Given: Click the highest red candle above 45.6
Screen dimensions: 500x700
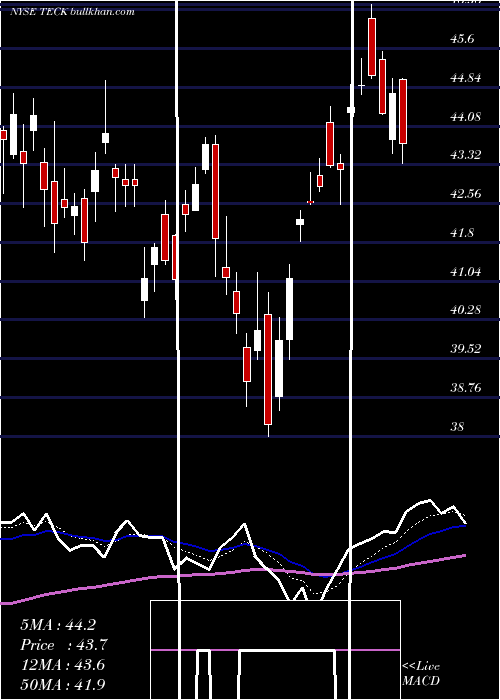Looking at the screenshot, I should click(x=372, y=47).
